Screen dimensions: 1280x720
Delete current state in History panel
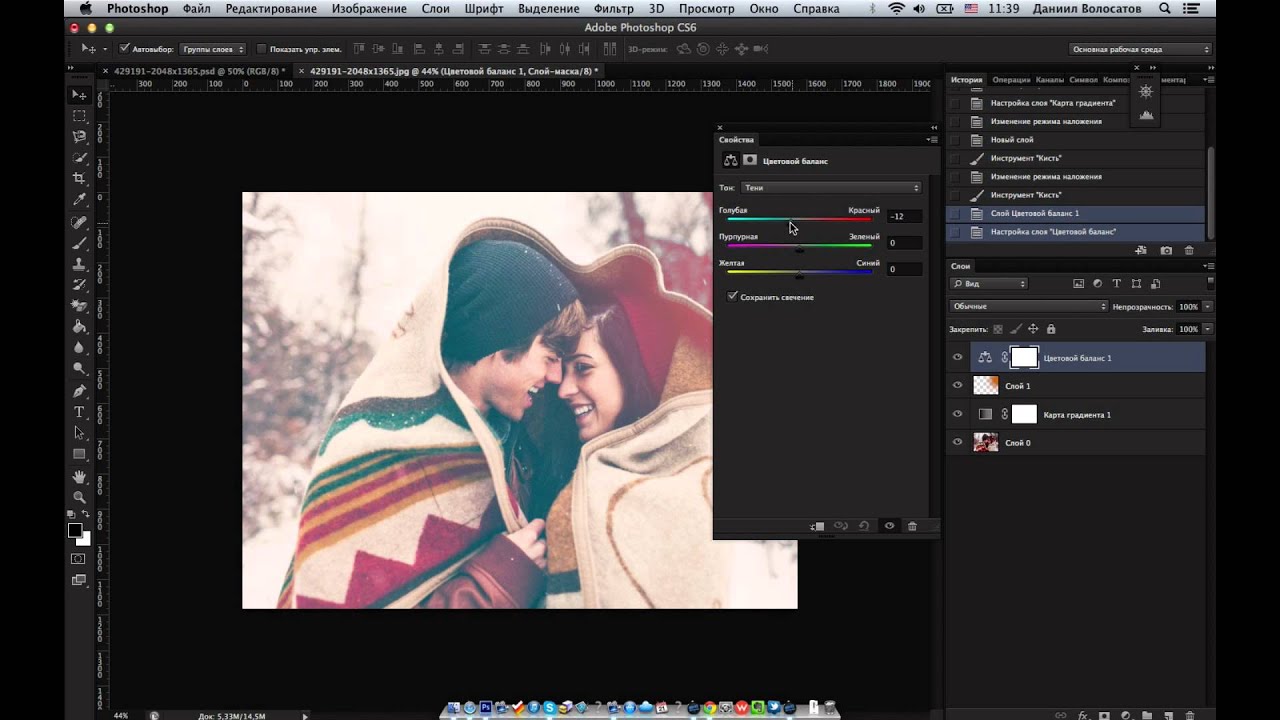tap(1189, 250)
